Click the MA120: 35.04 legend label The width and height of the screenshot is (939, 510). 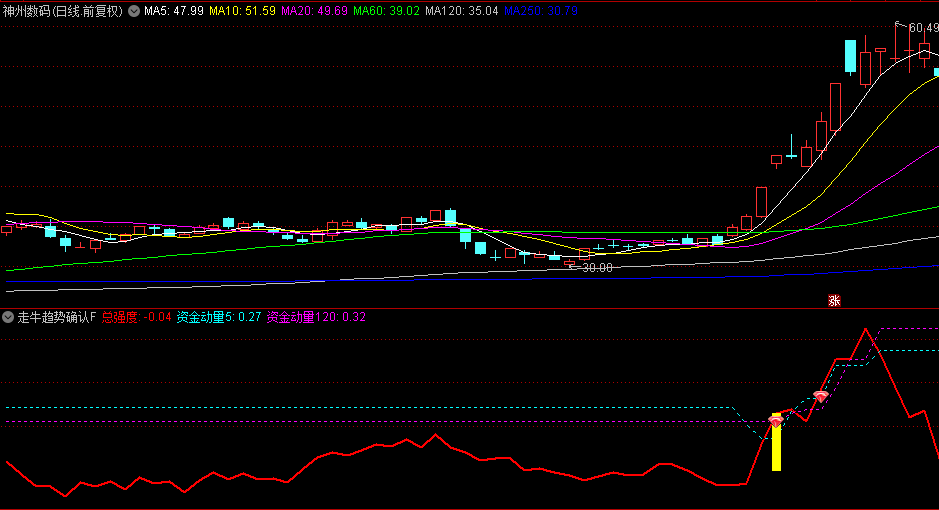click(x=462, y=11)
